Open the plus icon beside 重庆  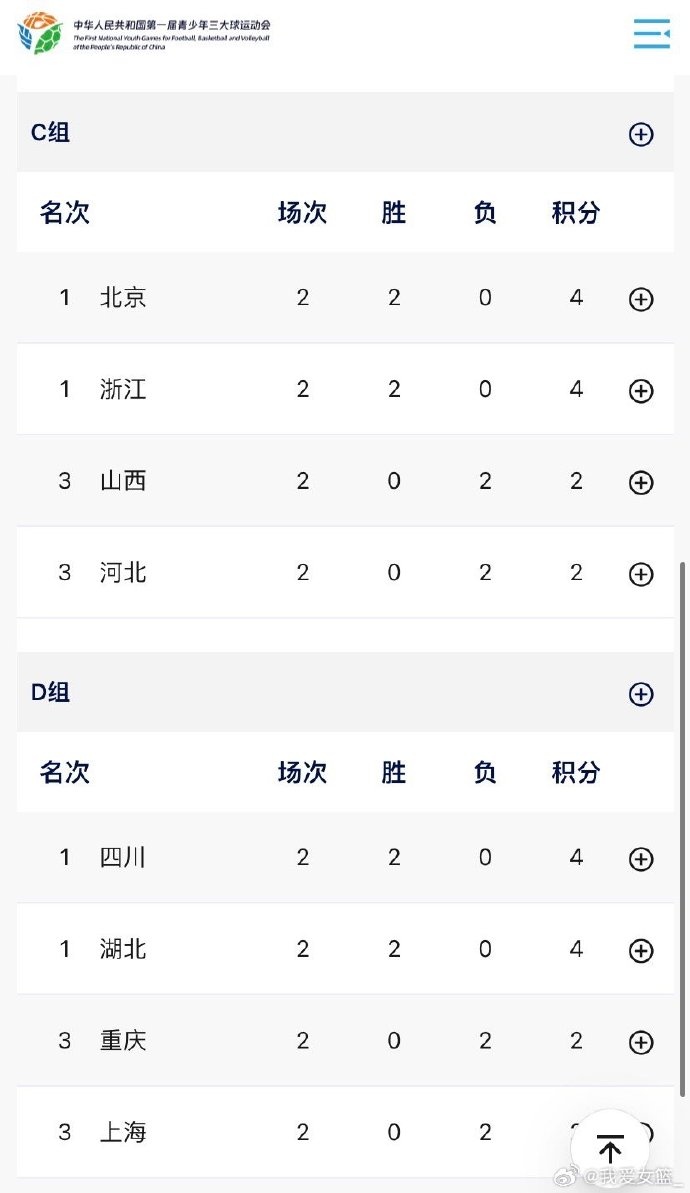point(641,1043)
